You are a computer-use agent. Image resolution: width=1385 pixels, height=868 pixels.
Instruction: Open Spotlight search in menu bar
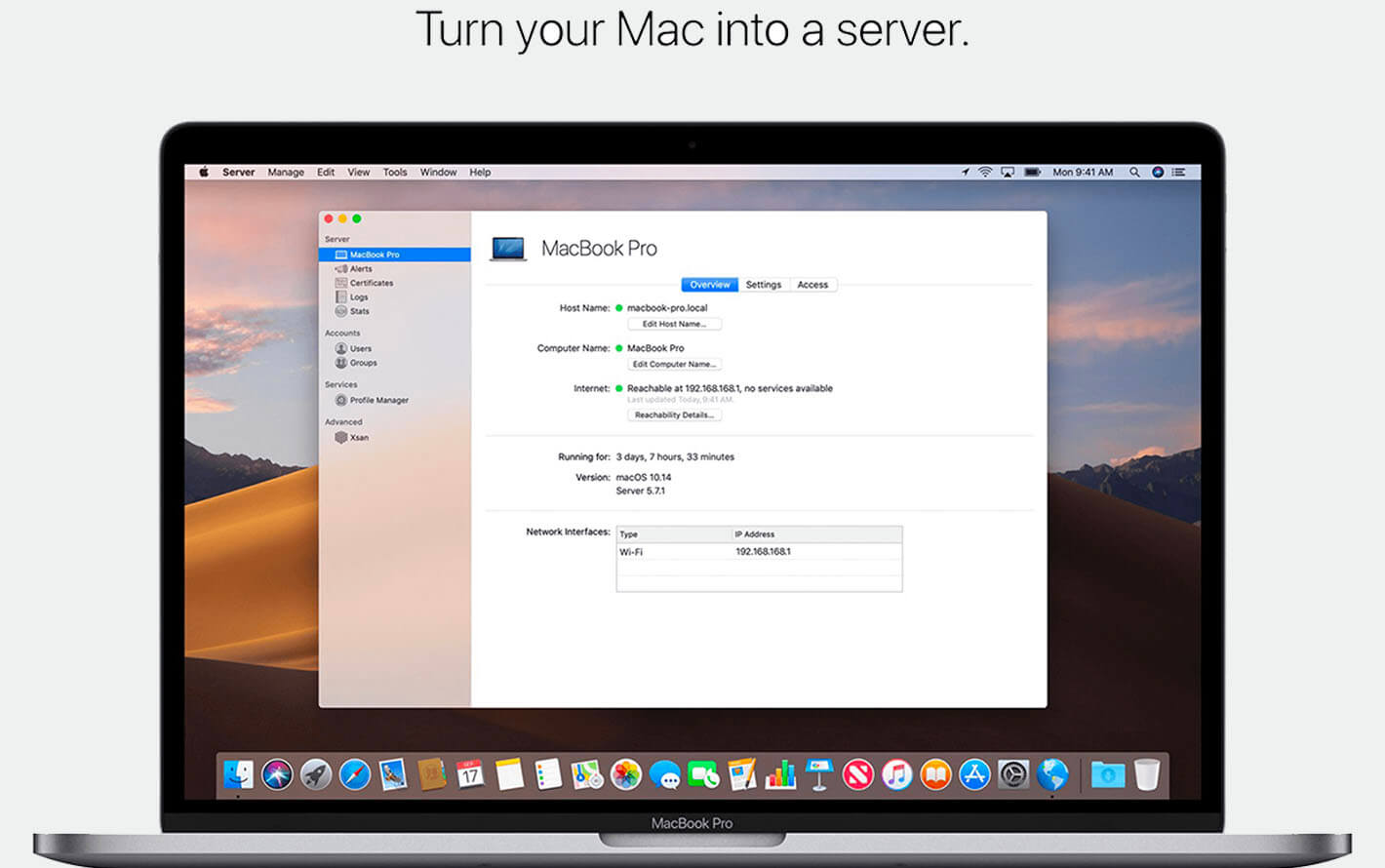pyautogui.click(x=1134, y=172)
